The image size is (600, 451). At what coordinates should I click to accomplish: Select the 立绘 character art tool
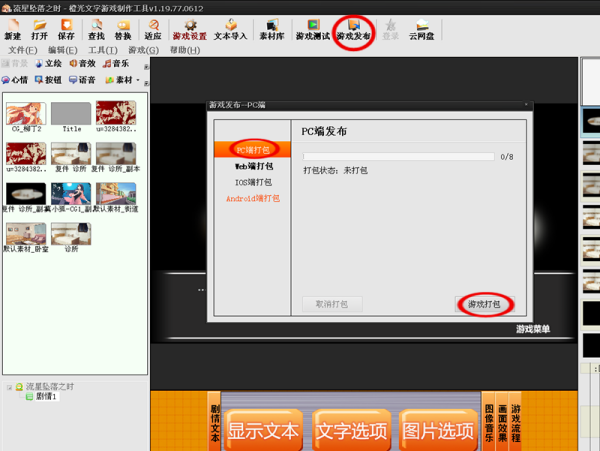point(48,63)
